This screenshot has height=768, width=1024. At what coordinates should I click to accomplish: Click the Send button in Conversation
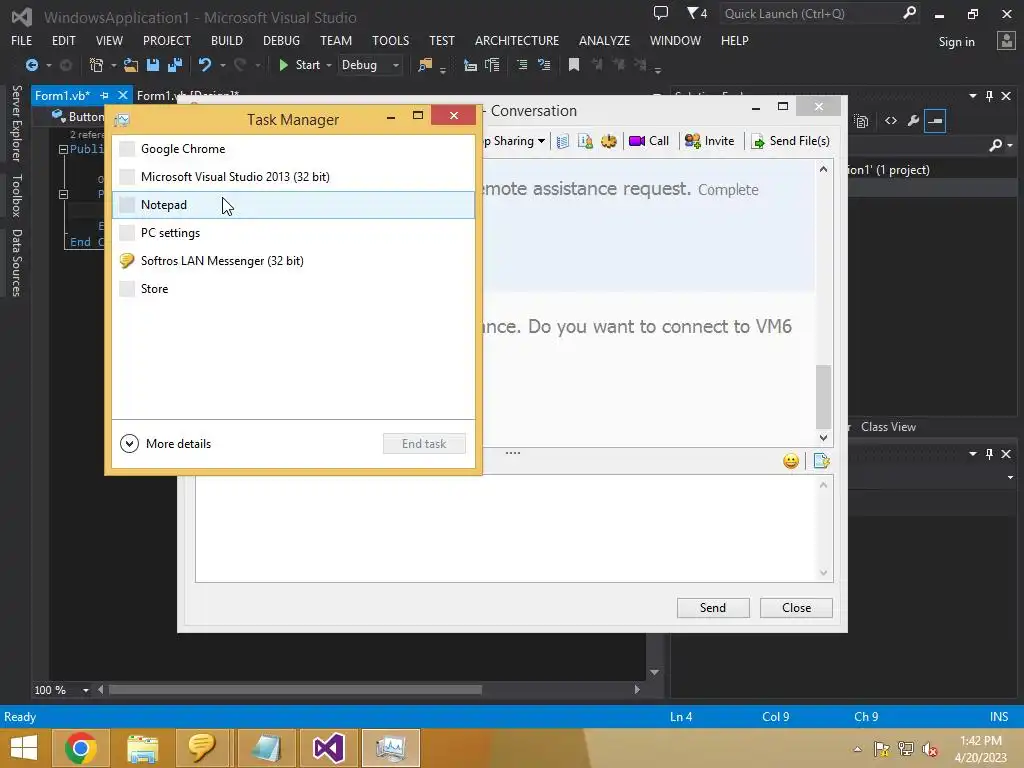click(x=712, y=607)
